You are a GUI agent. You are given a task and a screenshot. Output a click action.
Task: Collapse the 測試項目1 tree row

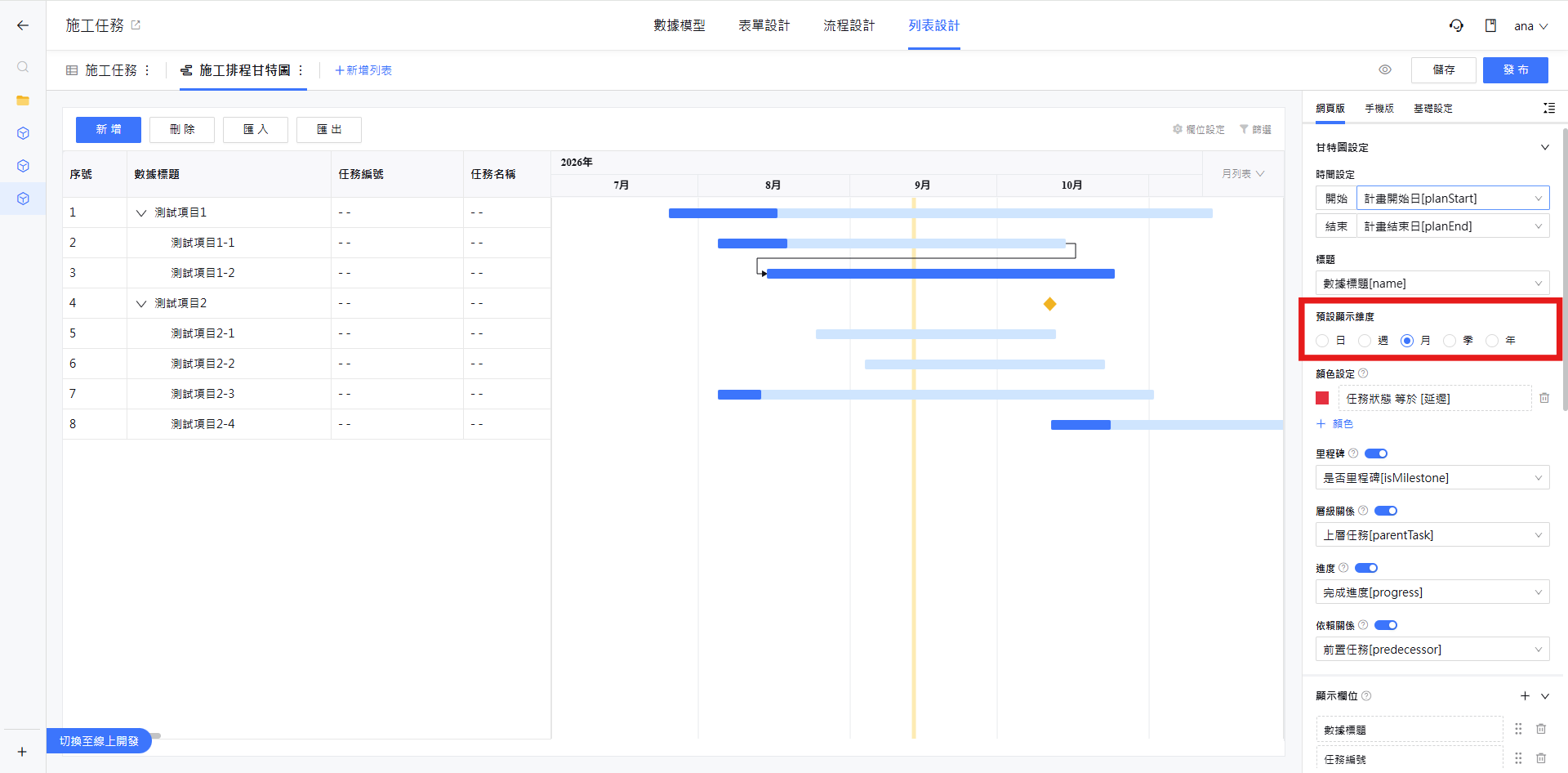point(141,212)
